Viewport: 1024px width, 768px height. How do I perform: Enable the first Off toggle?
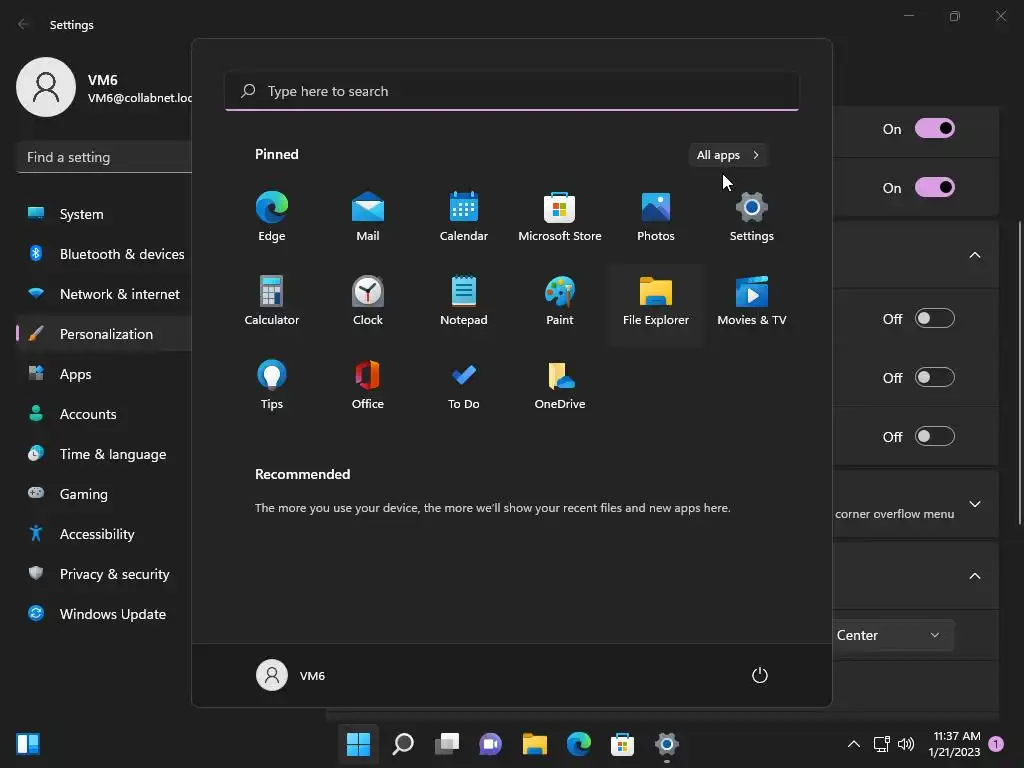coord(935,319)
